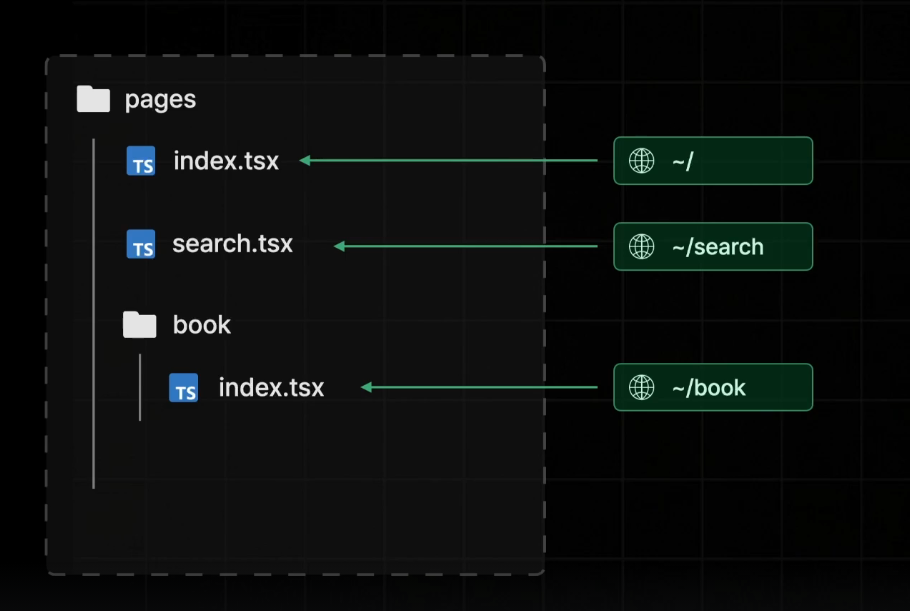
Task: Click TS icon of index.tsx inside book
Action: [x=183, y=388]
